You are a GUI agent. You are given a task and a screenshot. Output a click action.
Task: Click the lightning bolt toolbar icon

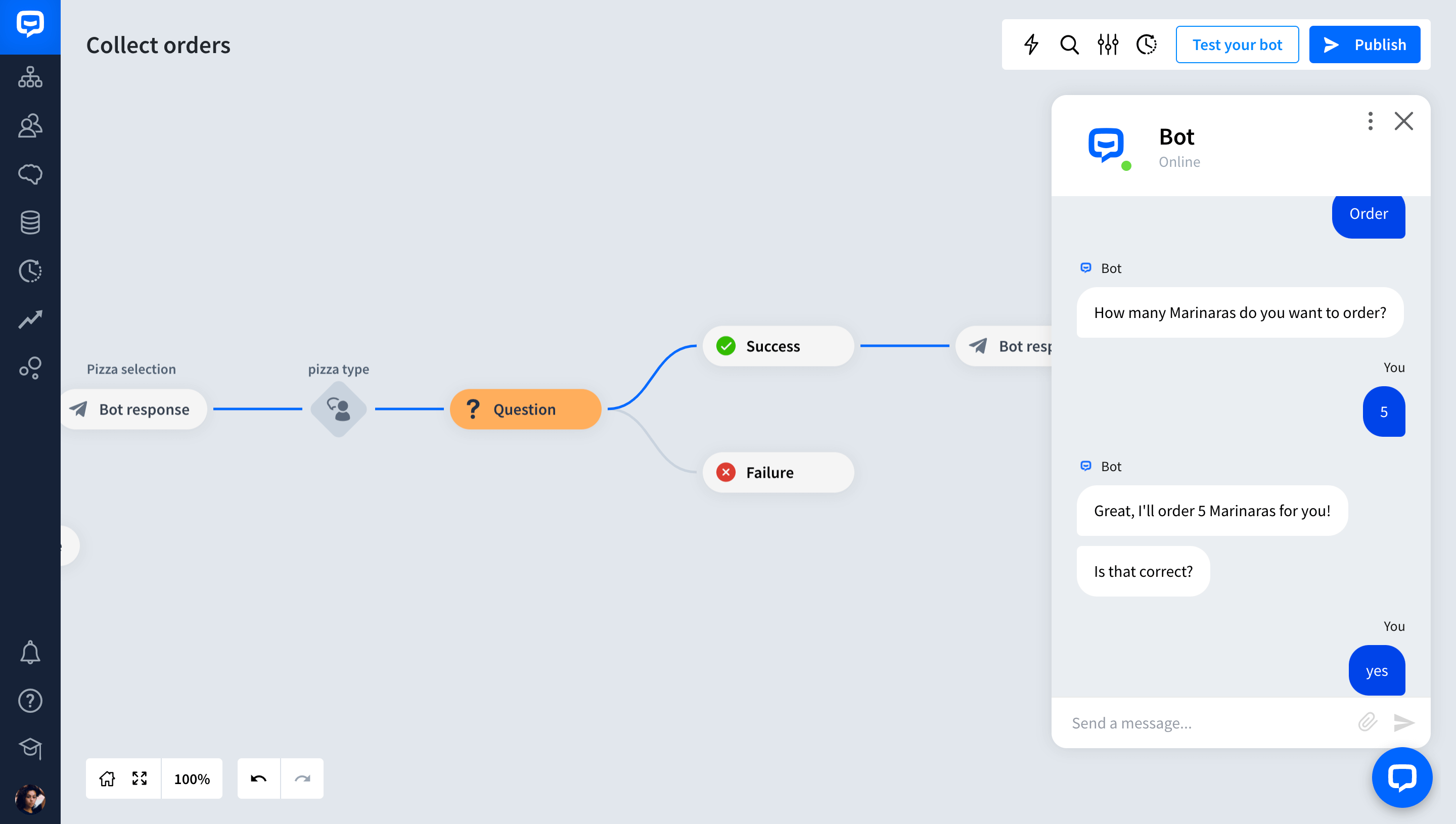tap(1031, 44)
